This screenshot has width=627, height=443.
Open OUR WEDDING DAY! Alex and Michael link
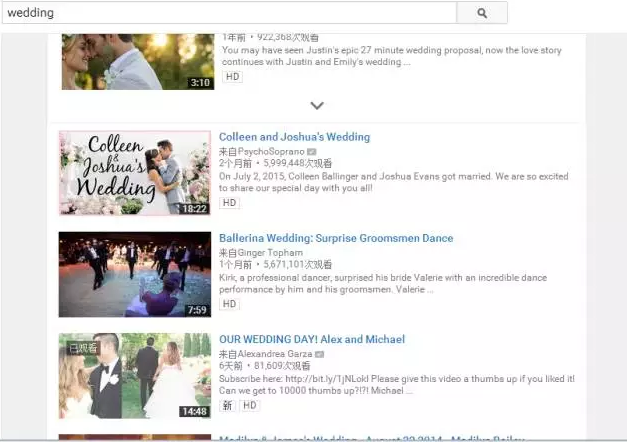[312, 339]
